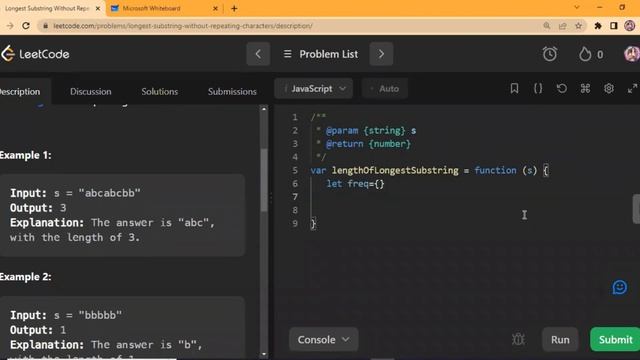Click the LeetCode logo

(35, 54)
